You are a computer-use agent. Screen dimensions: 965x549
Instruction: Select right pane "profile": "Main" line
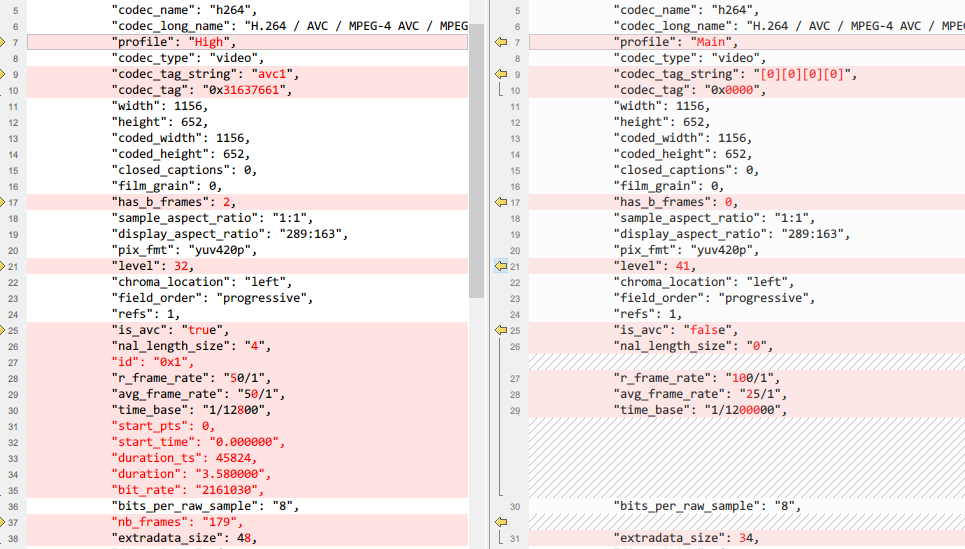click(747, 42)
